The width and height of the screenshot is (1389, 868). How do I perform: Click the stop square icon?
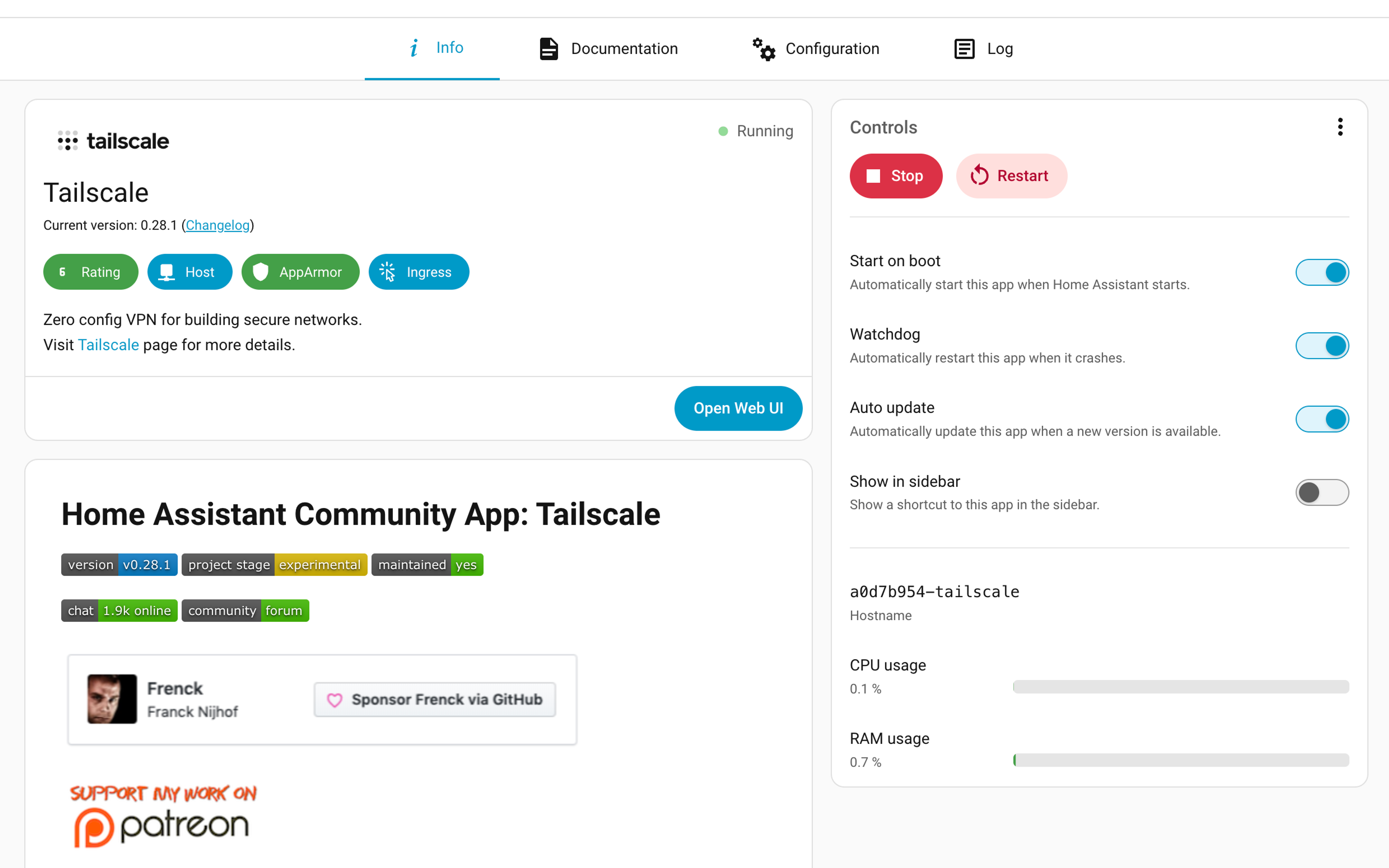pyautogui.click(x=873, y=176)
